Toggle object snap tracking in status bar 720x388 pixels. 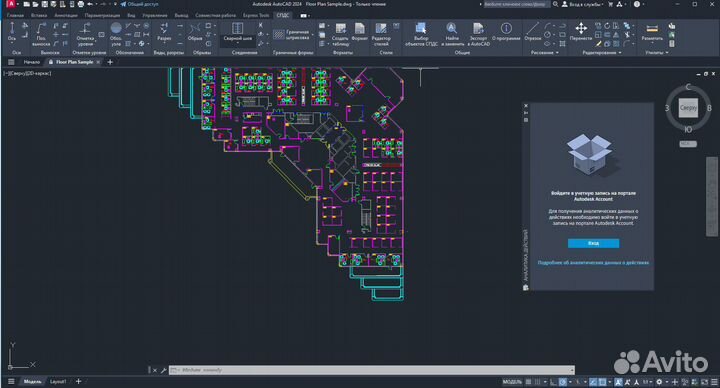[593, 382]
